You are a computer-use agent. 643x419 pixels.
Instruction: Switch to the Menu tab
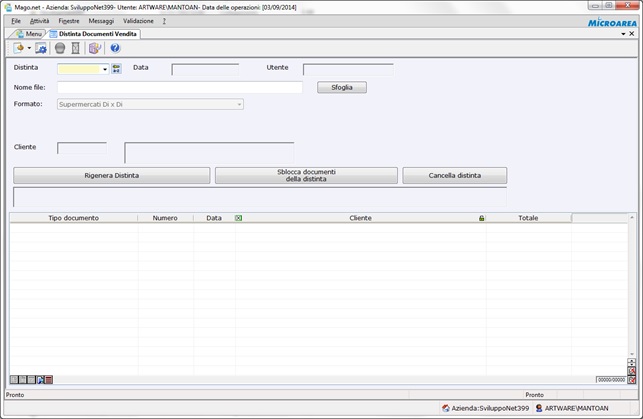(x=29, y=34)
